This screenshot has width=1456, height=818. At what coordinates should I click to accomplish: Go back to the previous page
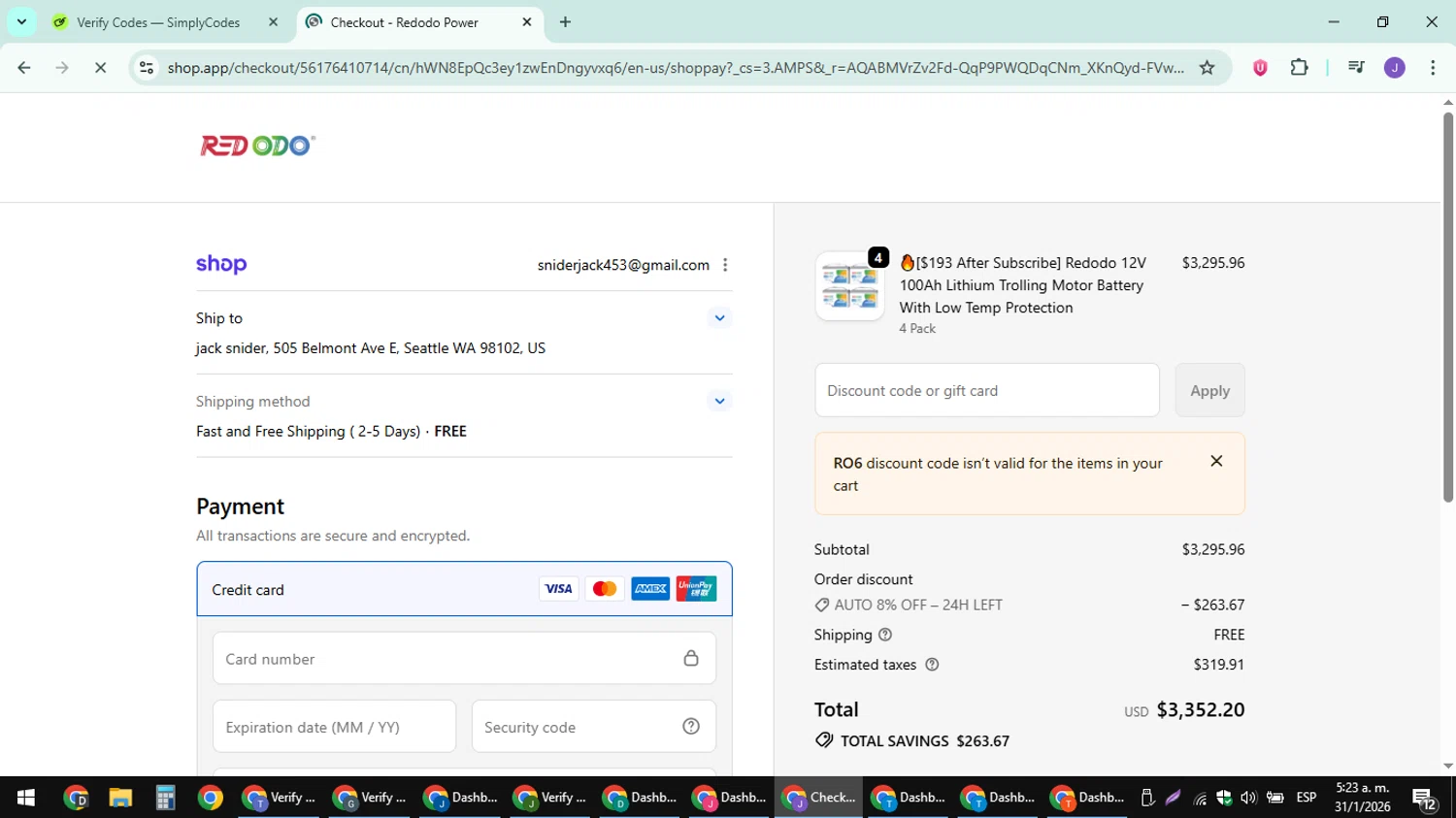tap(24, 68)
